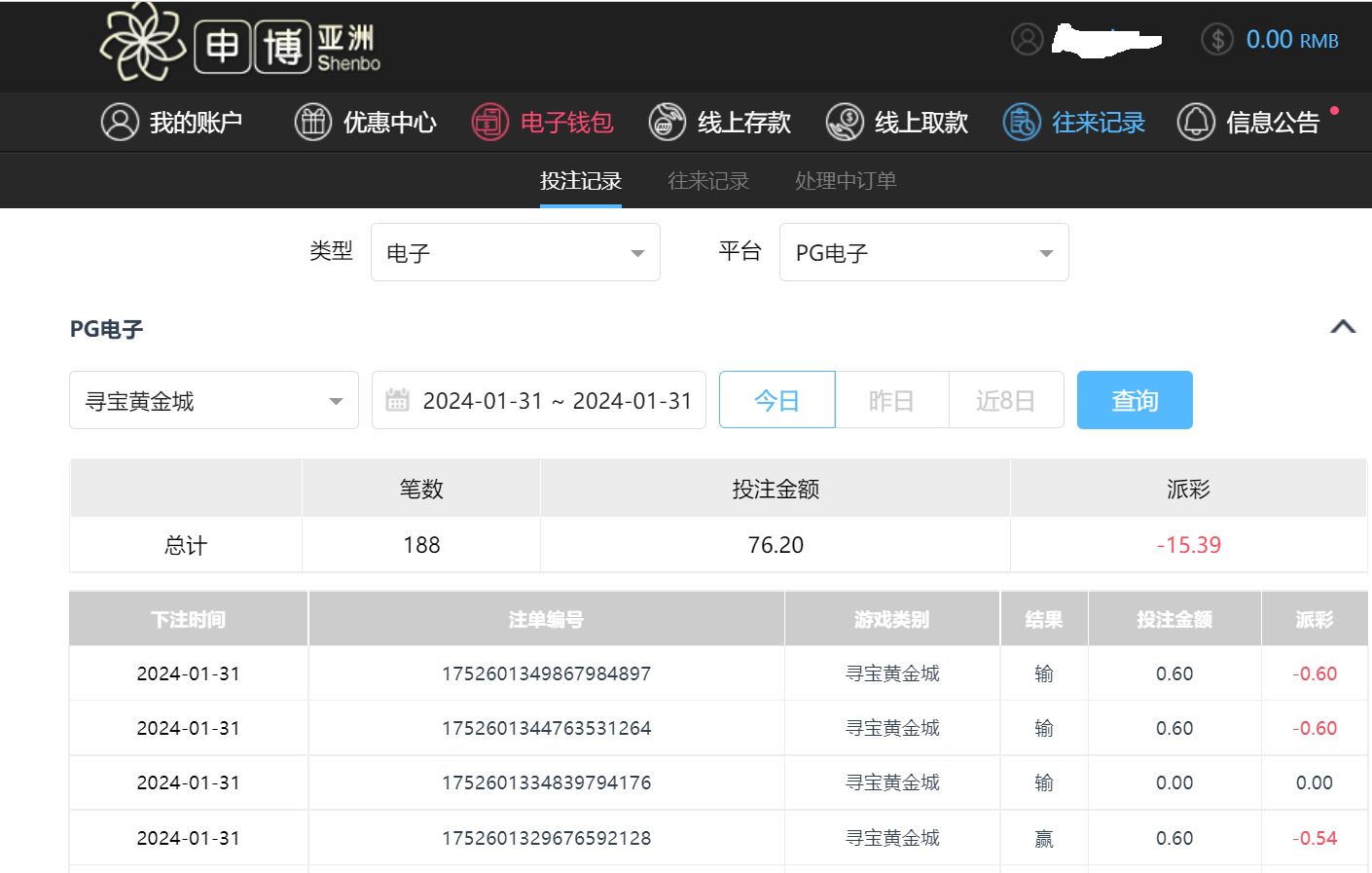The image size is (1372, 873).
Task: Open Online Deposit (线上存款) icon
Action: coord(668,122)
